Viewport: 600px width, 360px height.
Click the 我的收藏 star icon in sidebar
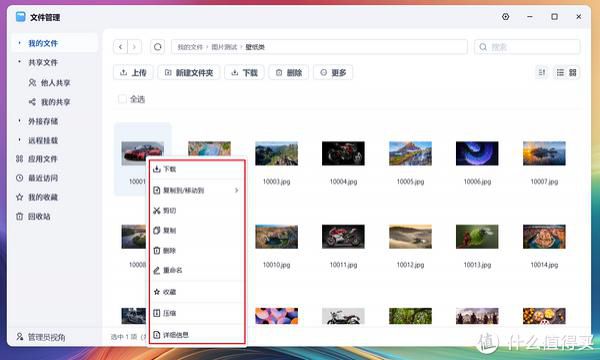tap(20, 197)
